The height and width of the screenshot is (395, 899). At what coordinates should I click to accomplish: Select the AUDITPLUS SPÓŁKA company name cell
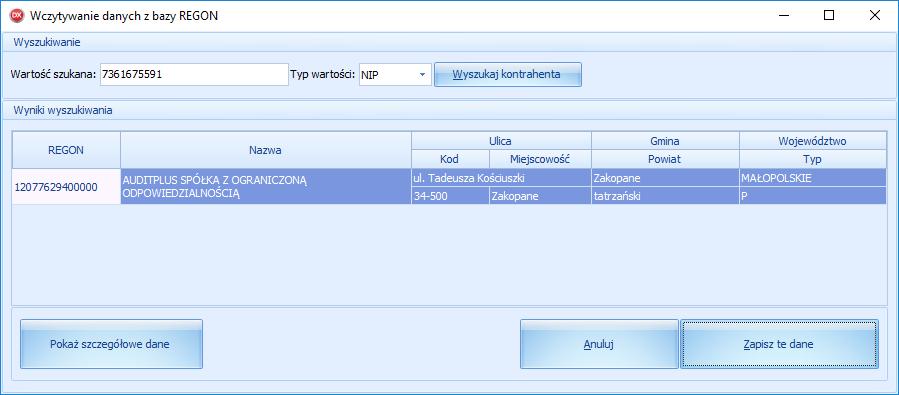tap(265, 186)
